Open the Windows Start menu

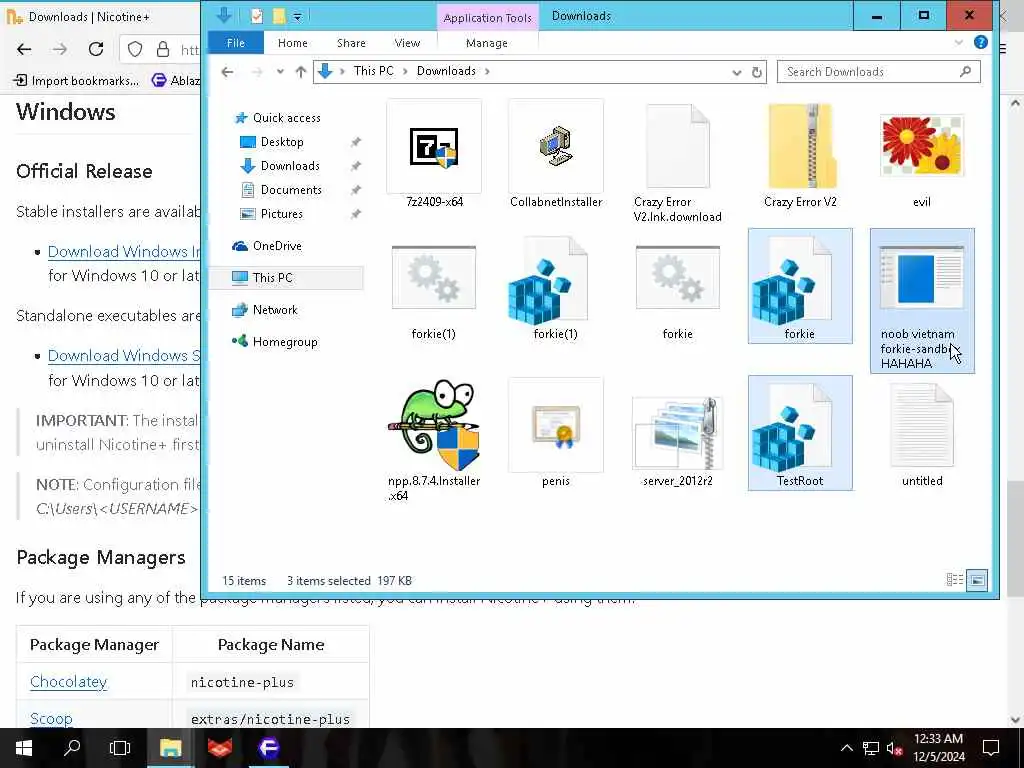pyautogui.click(x=24, y=748)
